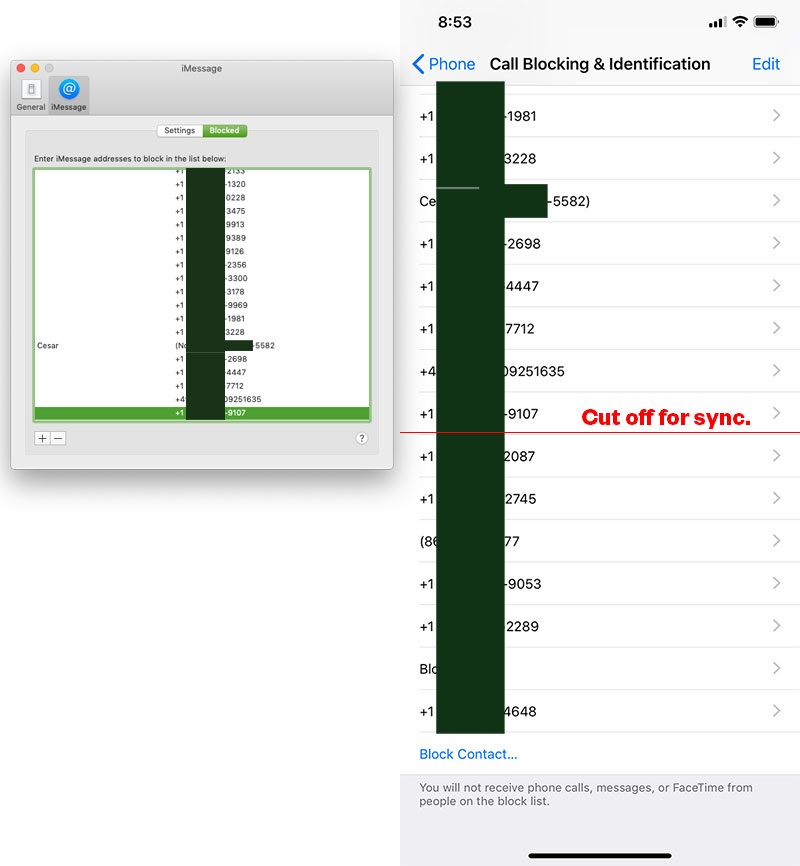Select the Blocked segment tab
The height and width of the screenshot is (866, 800).
pyautogui.click(x=224, y=130)
